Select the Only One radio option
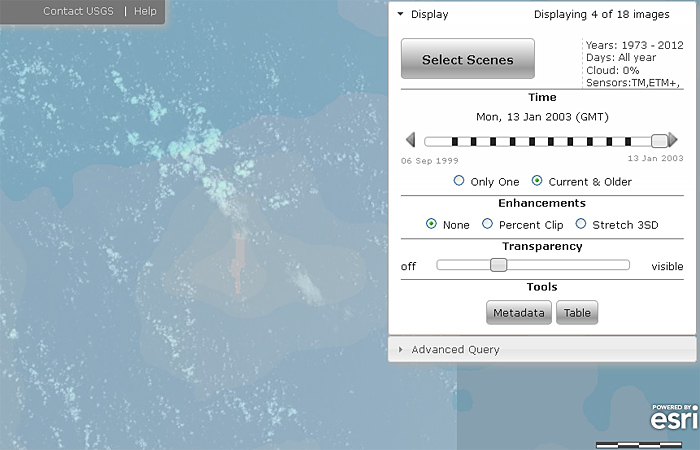This screenshot has height=450, width=700. click(458, 181)
